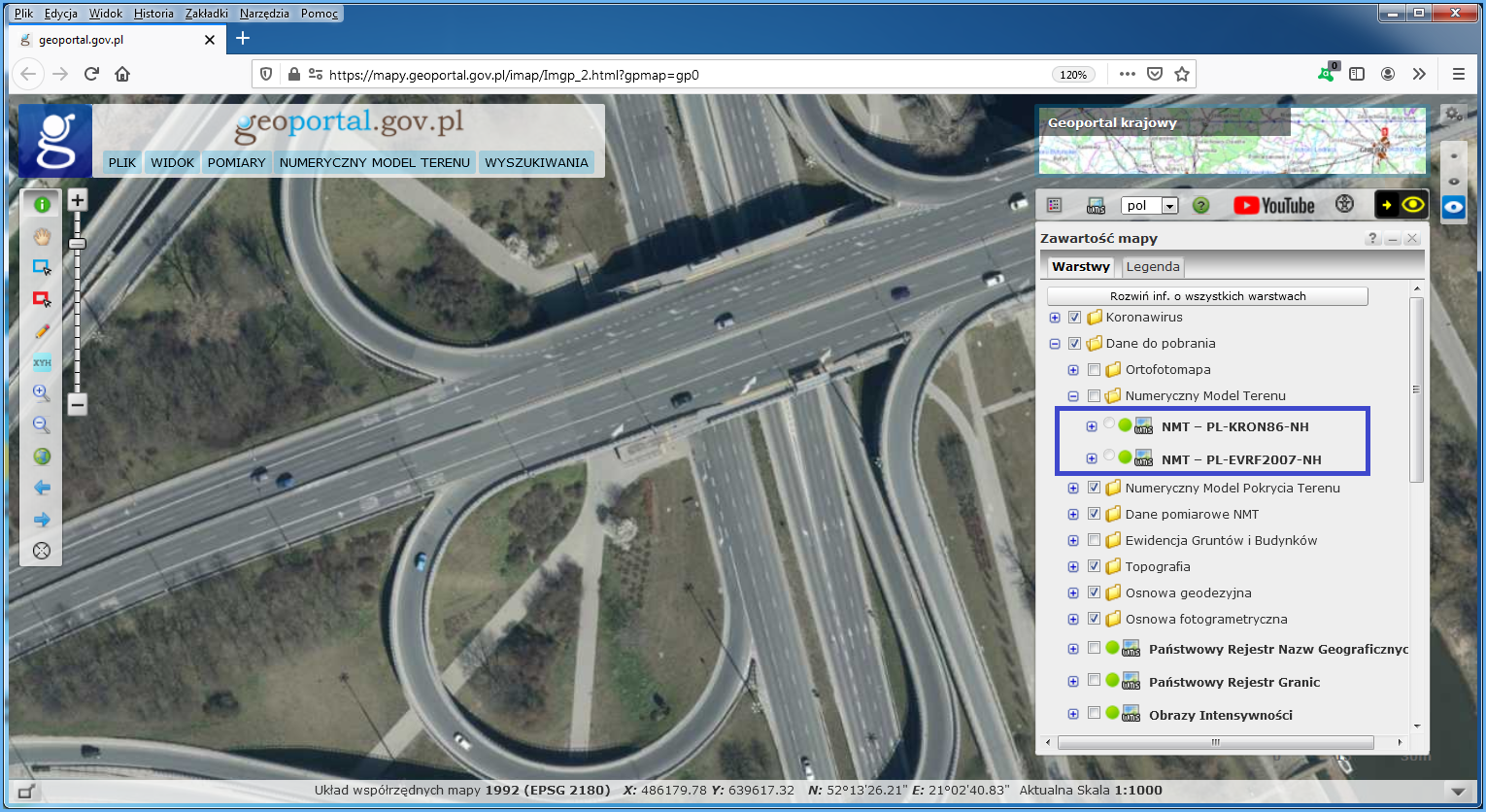Enable the Ortofotomapa checkbox
This screenshot has width=1486, height=812.
[1094, 369]
